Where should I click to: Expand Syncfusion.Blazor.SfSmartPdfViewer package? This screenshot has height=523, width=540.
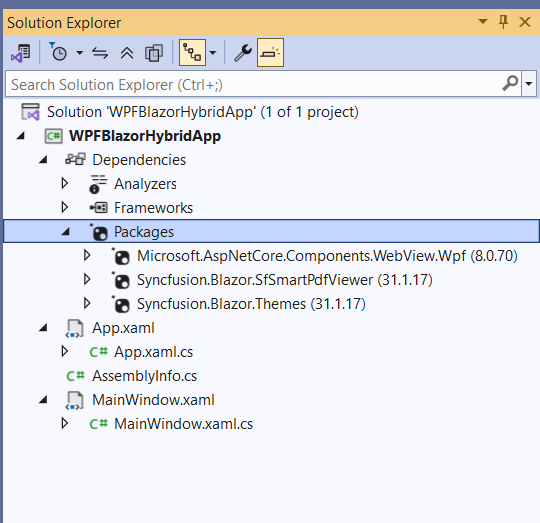coord(87,279)
